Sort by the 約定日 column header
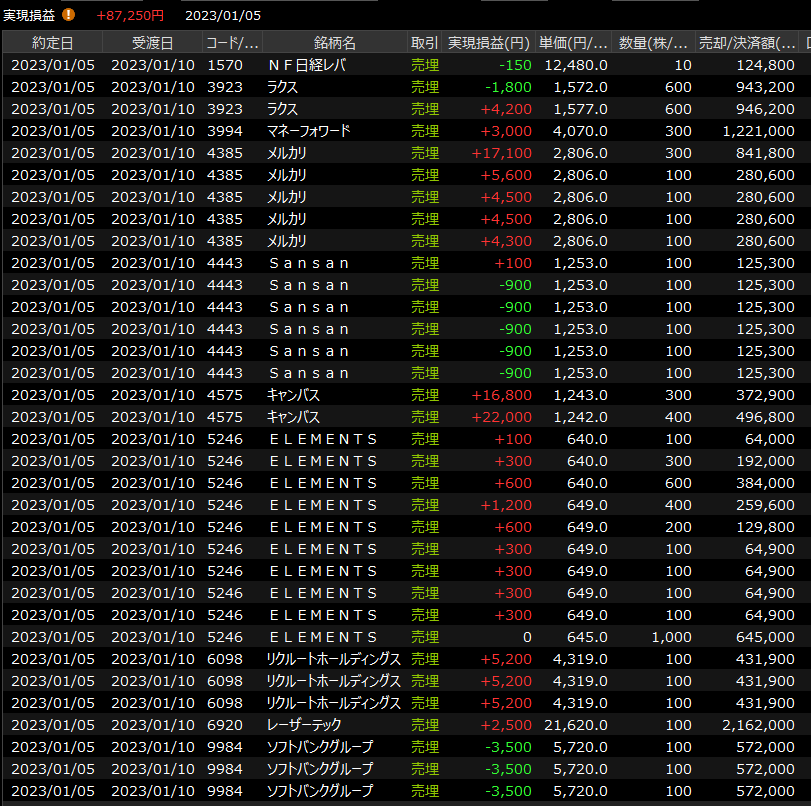Viewport: 811px width, 806px height. [52, 43]
